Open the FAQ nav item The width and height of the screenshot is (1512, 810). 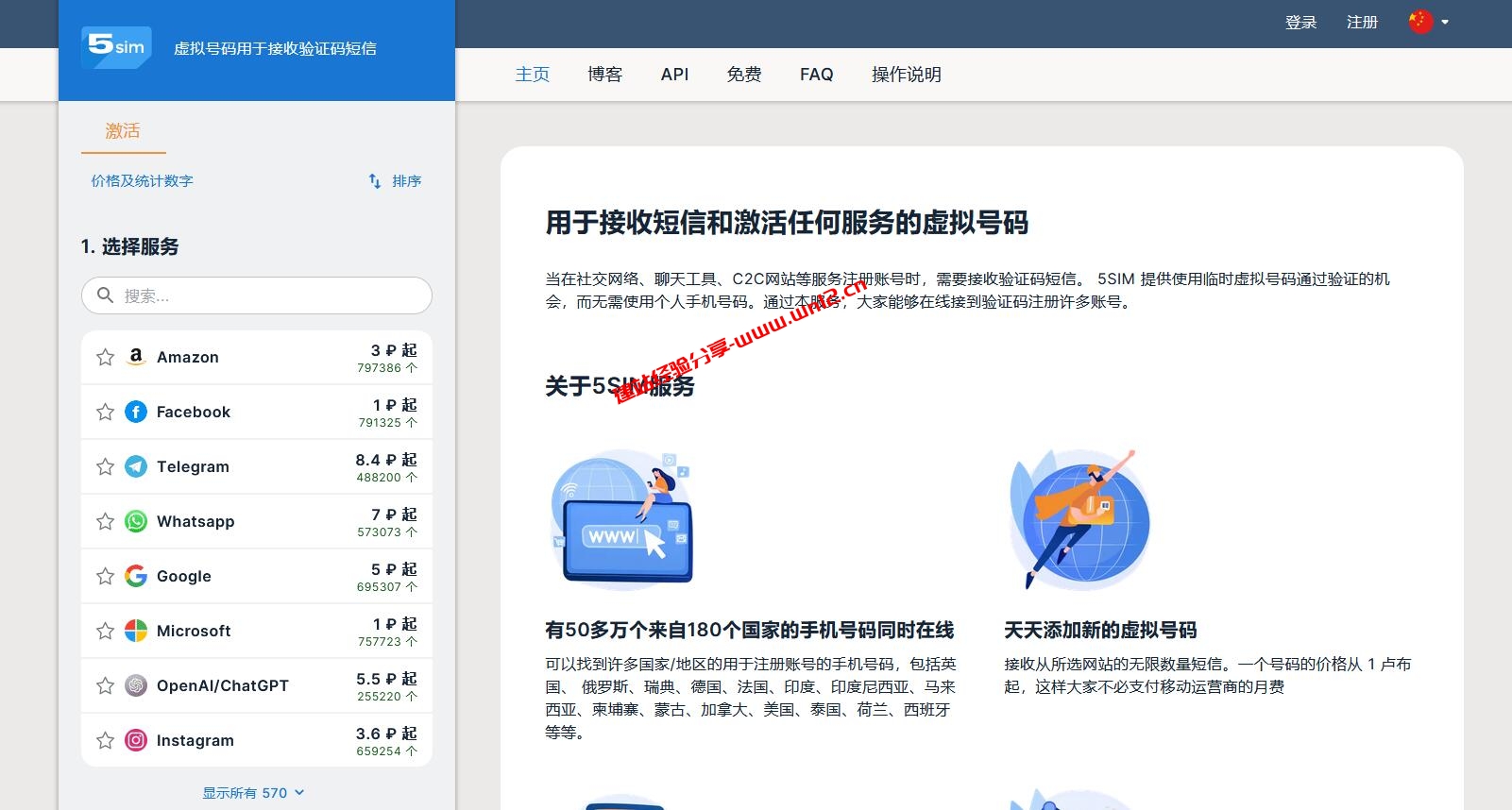(x=817, y=74)
